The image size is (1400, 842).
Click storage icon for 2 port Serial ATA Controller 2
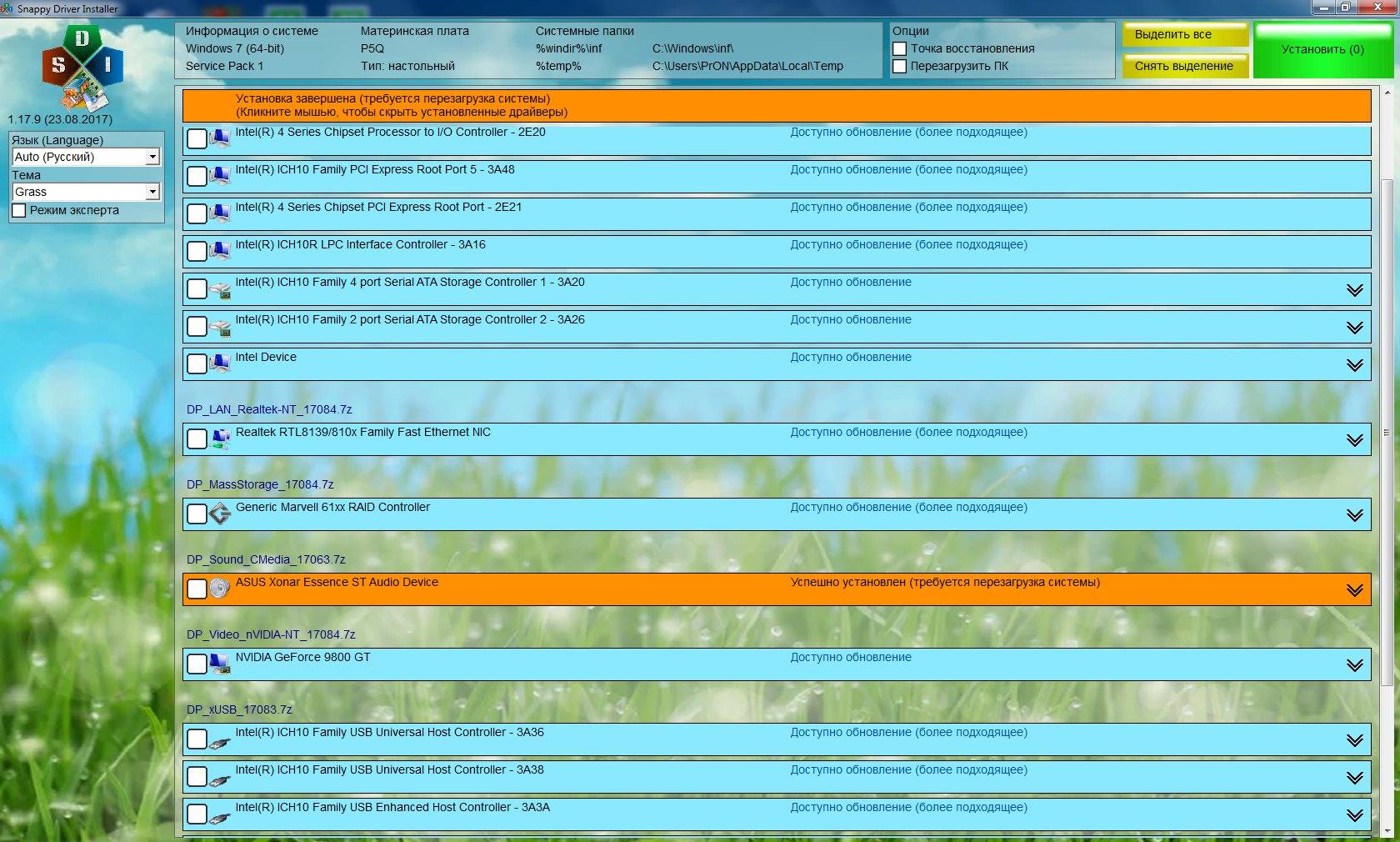point(220,327)
